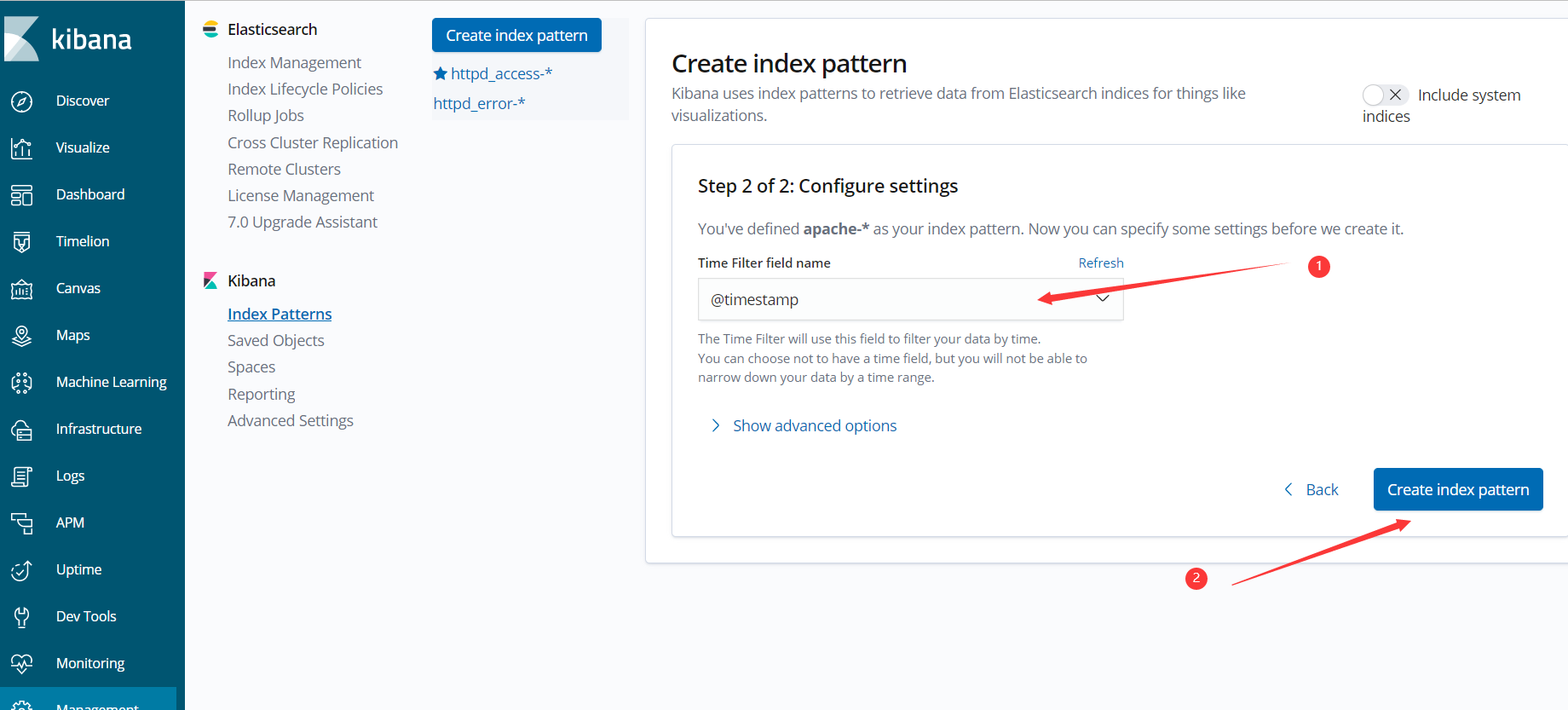
Task: Select Saved Objects menu item
Action: point(275,340)
